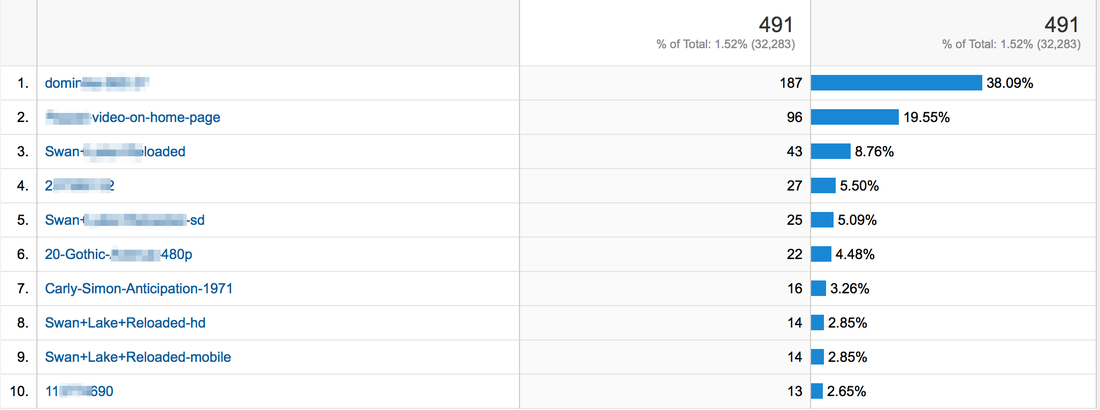Image resolution: width=1100 pixels, height=410 pixels.
Task: Click the 8.76% blue bar
Action: [x=831, y=152]
